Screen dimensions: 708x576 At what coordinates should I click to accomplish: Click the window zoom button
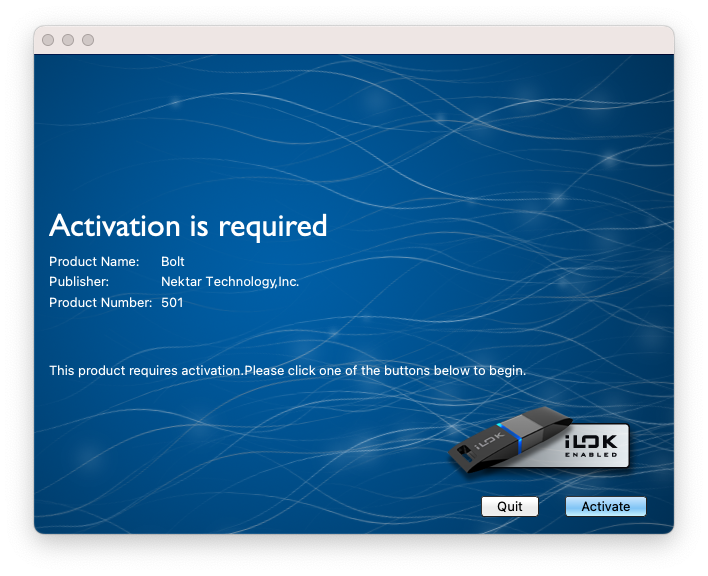pos(88,40)
